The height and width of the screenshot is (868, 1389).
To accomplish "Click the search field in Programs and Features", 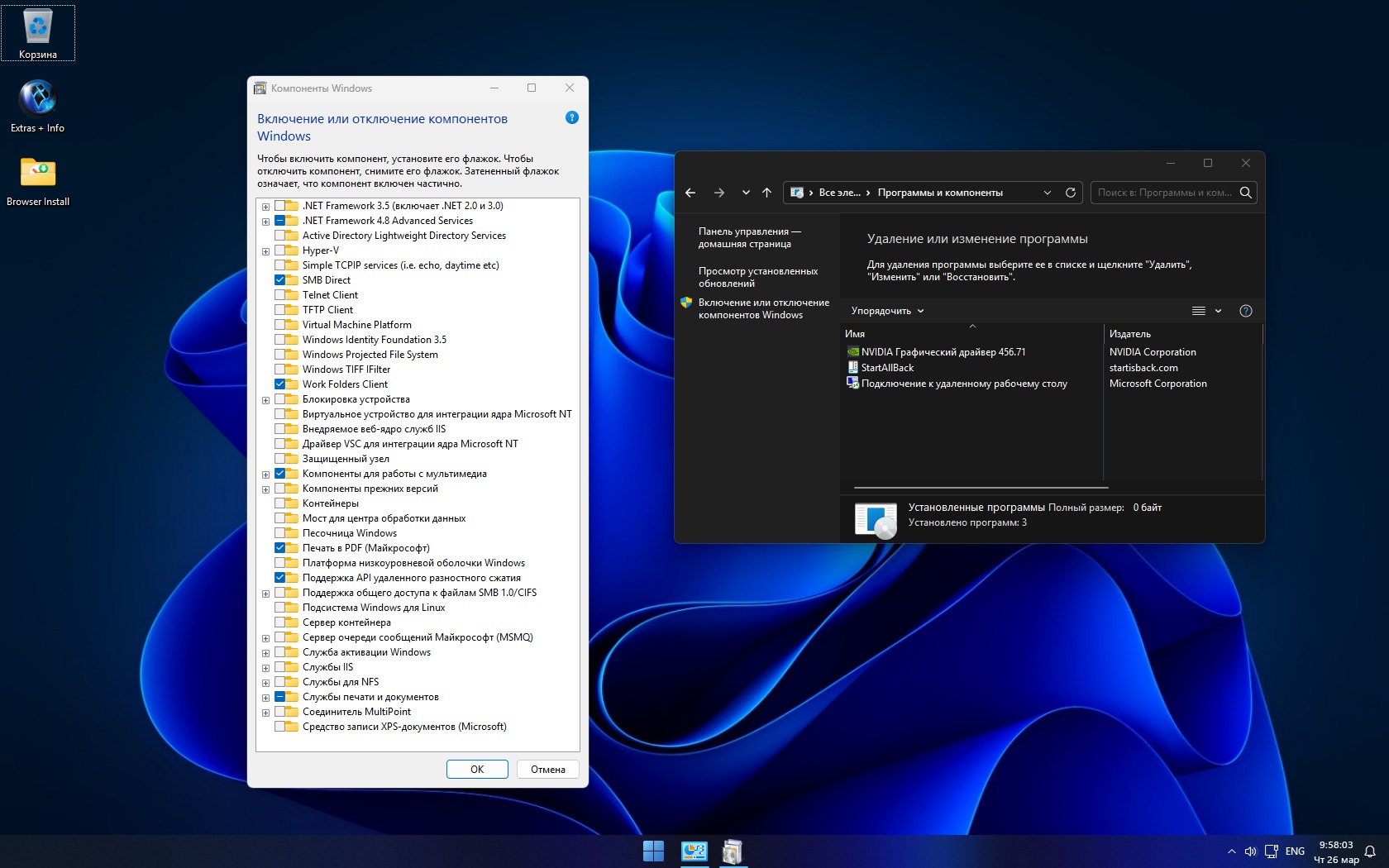I will 1164,193.
